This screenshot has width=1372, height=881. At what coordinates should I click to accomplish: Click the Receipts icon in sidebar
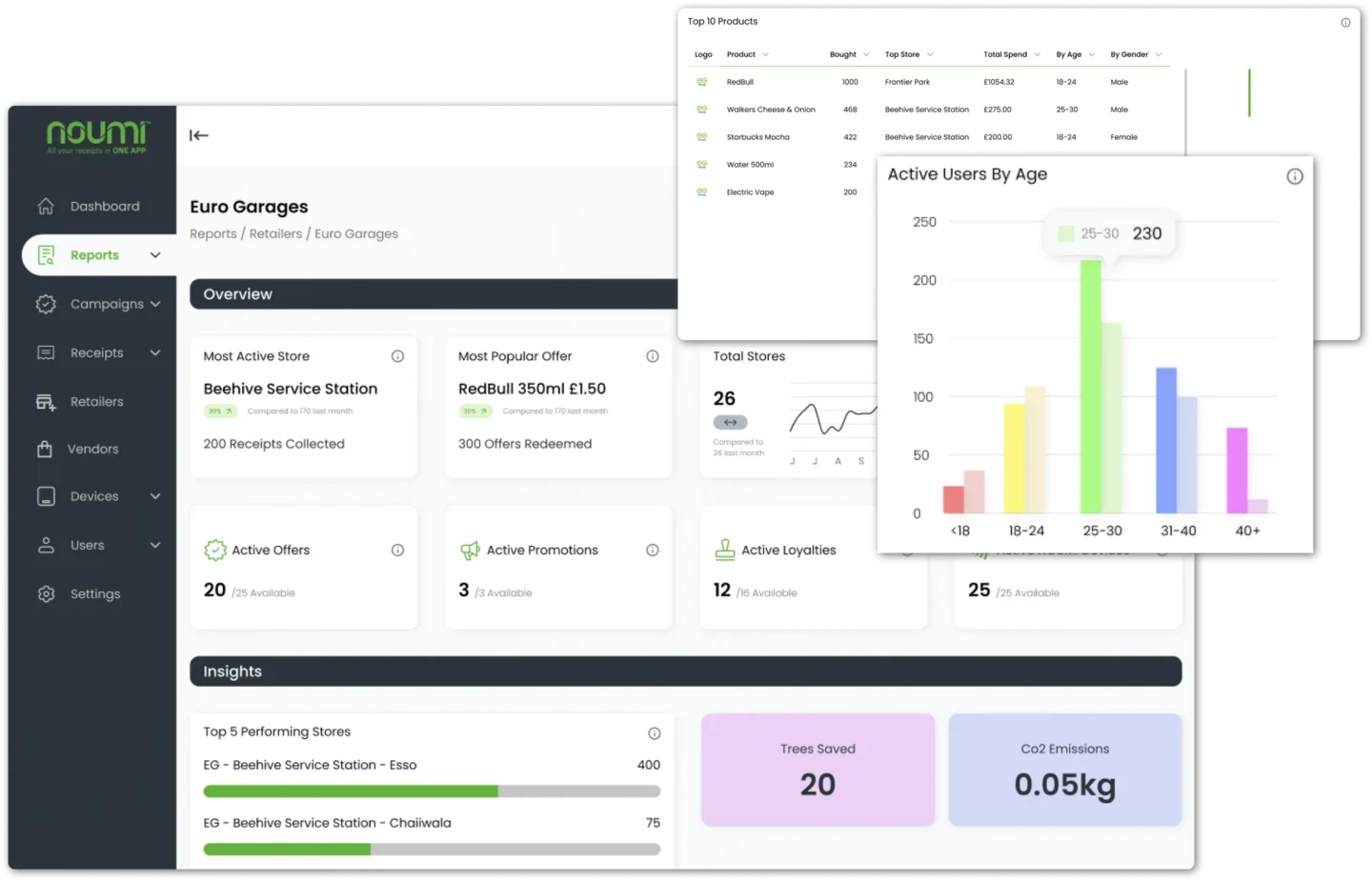(46, 352)
